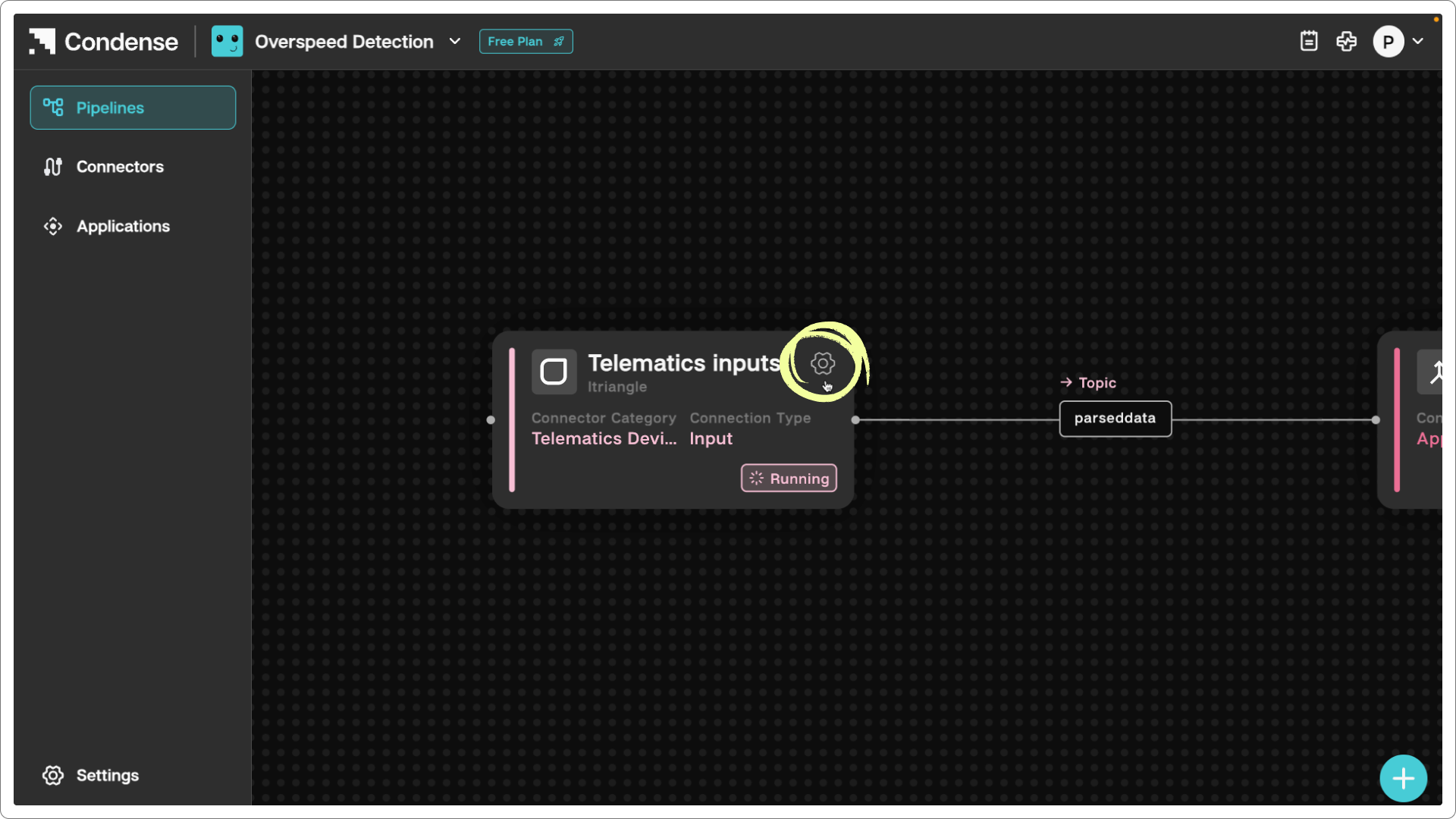Open the Pipelines section
Viewport: 1456px width, 819px height.
133,108
